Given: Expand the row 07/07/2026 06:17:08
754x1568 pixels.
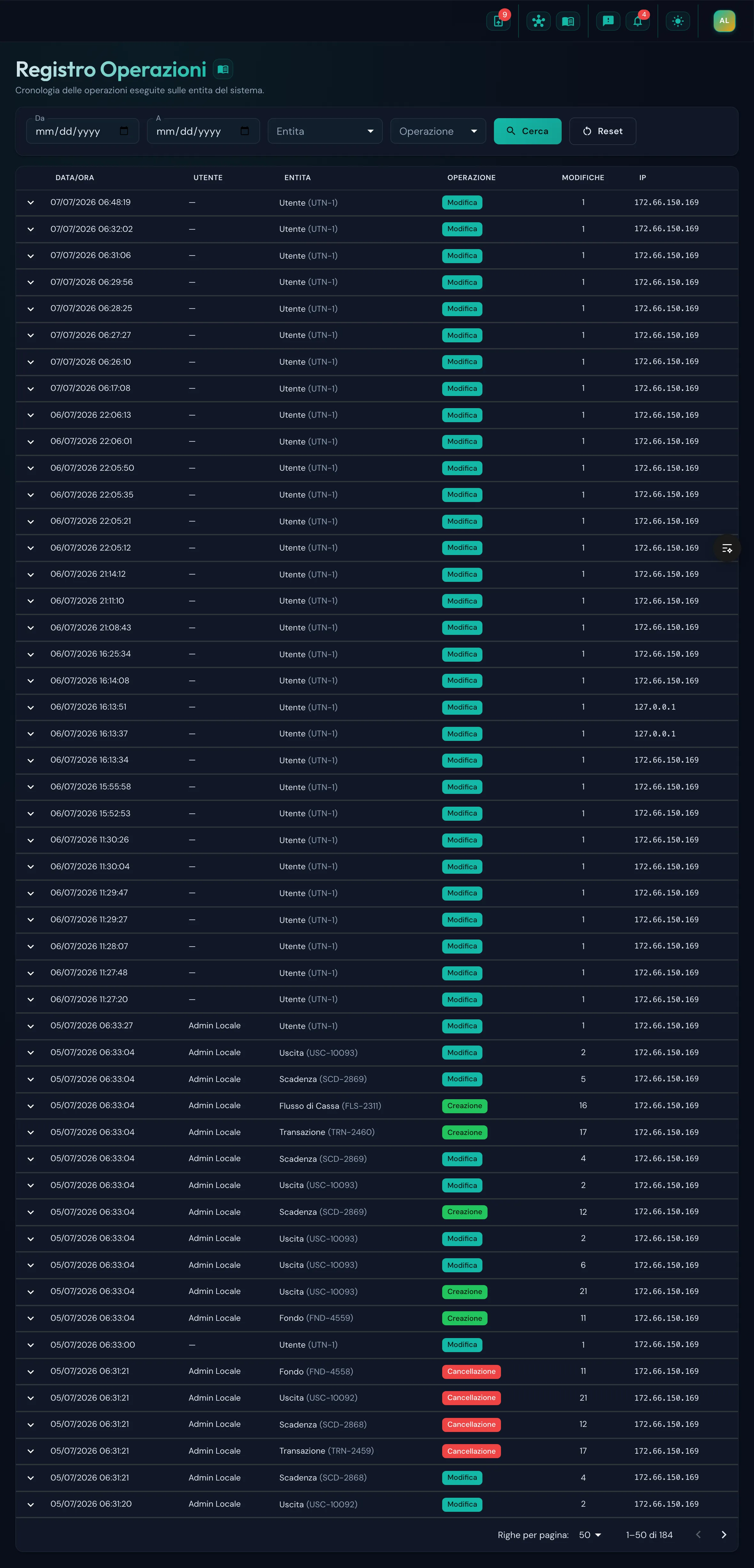Looking at the screenshot, I should point(30,388).
